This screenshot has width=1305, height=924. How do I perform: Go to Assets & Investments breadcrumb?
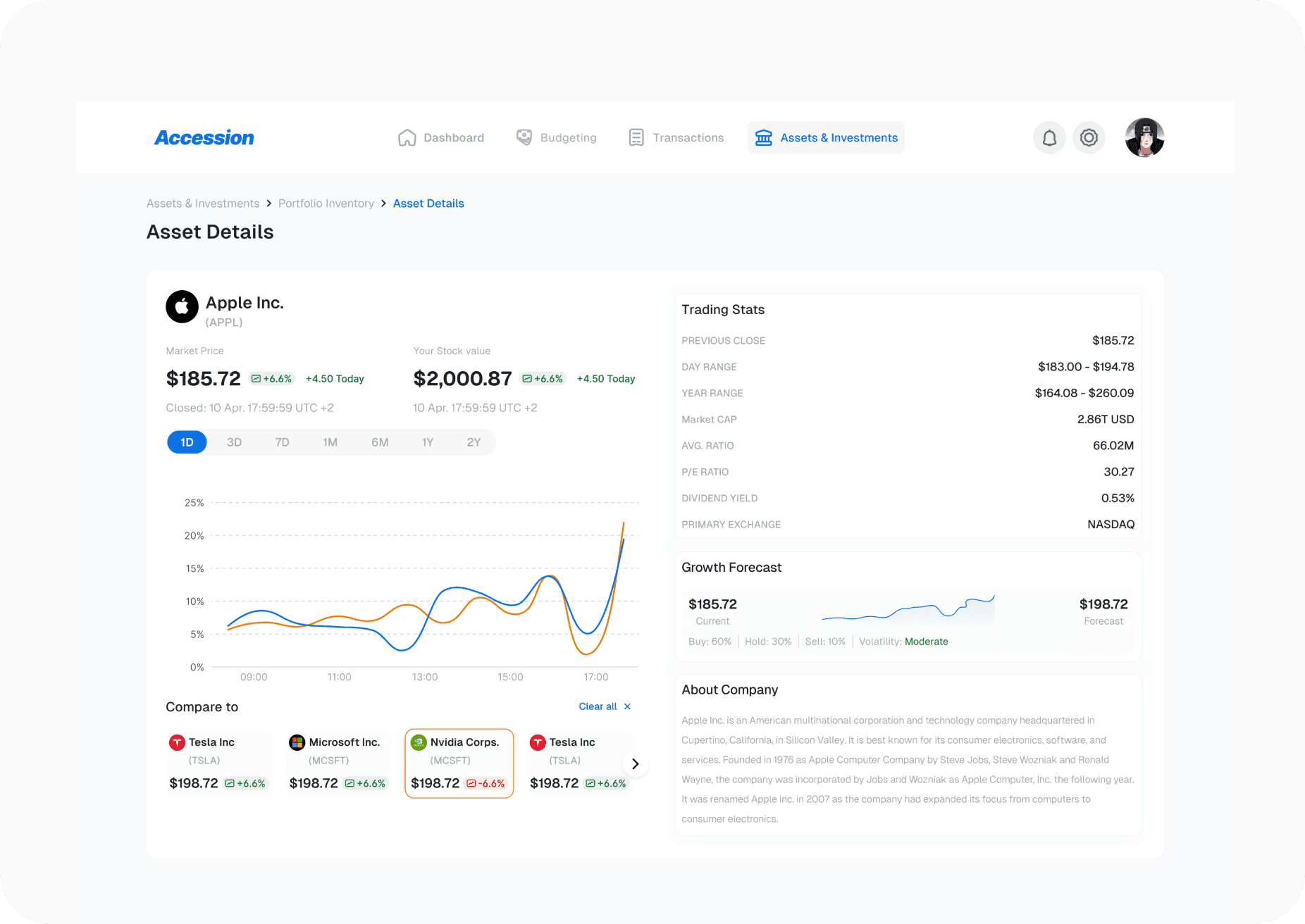tap(203, 204)
